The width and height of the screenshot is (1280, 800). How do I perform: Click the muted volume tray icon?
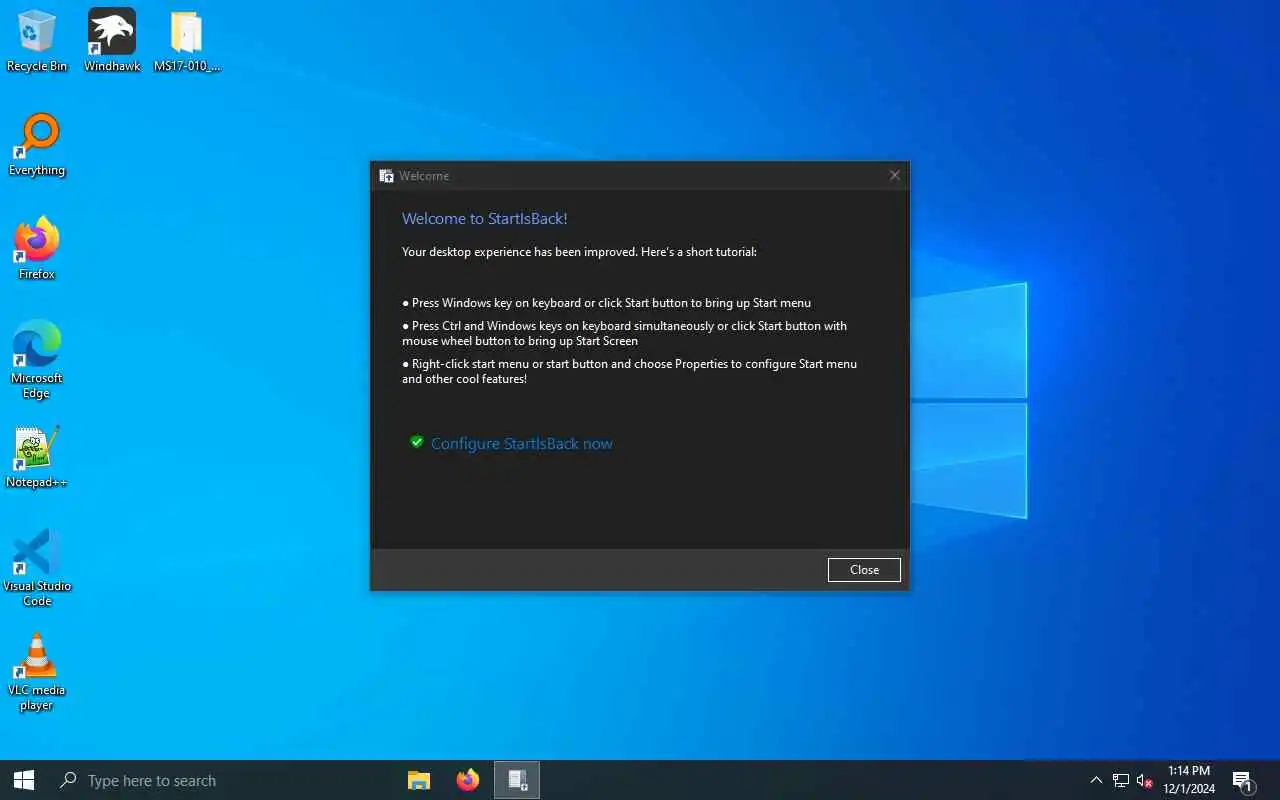[x=1145, y=780]
